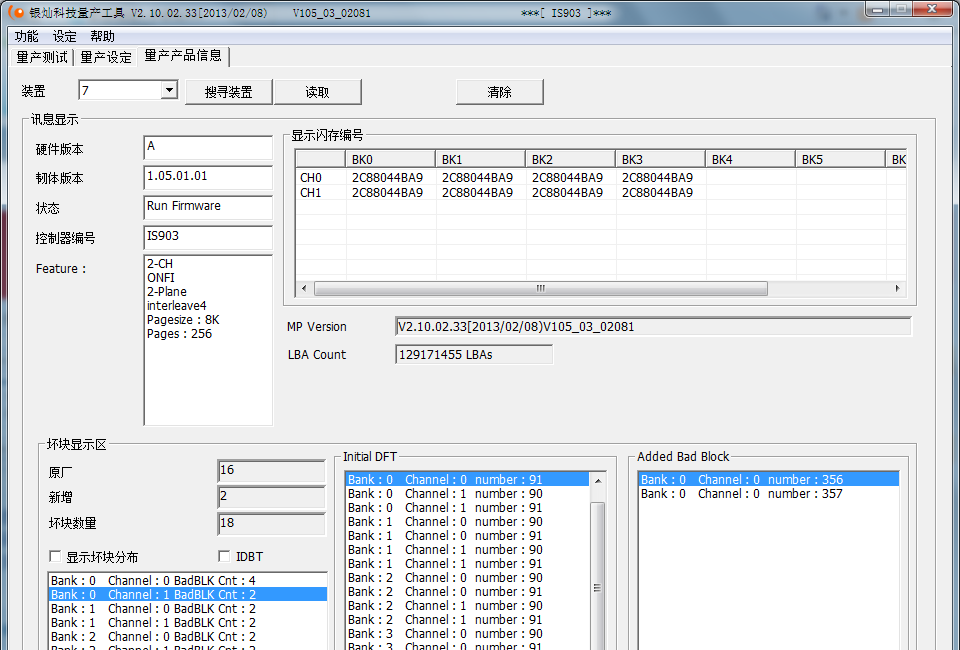Click the flash table right scroll arrow
The width and height of the screenshot is (960, 650).
tap(898, 288)
